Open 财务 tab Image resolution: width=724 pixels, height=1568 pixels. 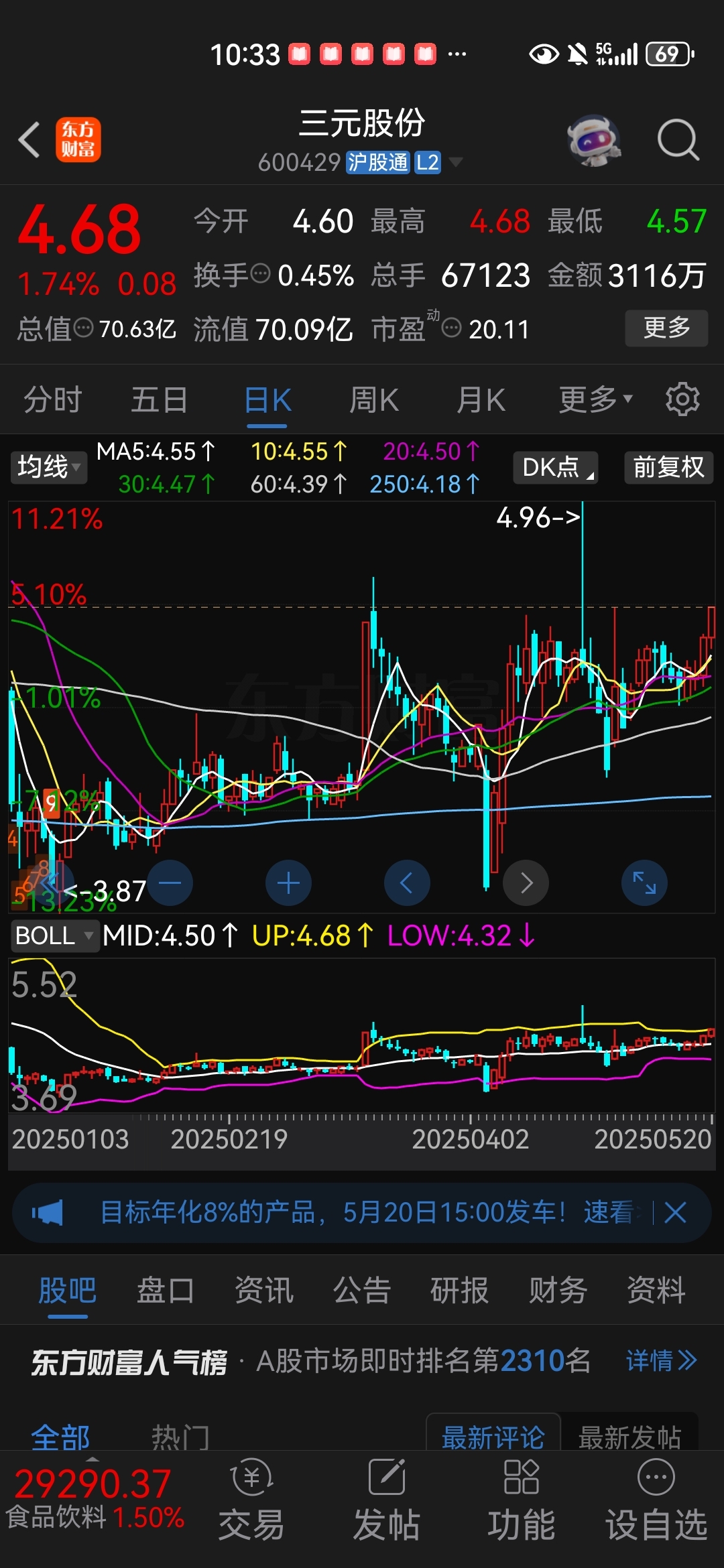click(x=558, y=1290)
